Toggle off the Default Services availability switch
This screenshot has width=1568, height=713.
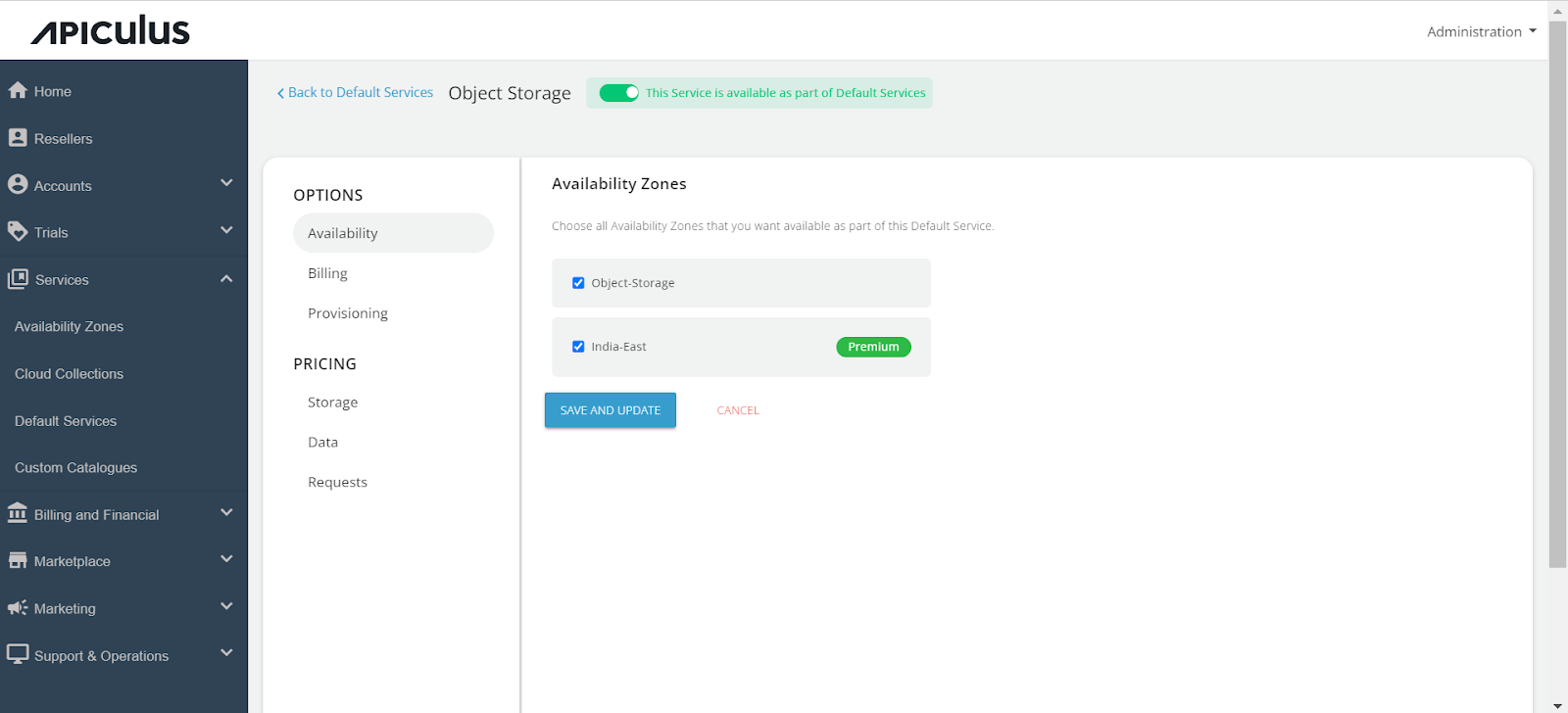tap(618, 93)
